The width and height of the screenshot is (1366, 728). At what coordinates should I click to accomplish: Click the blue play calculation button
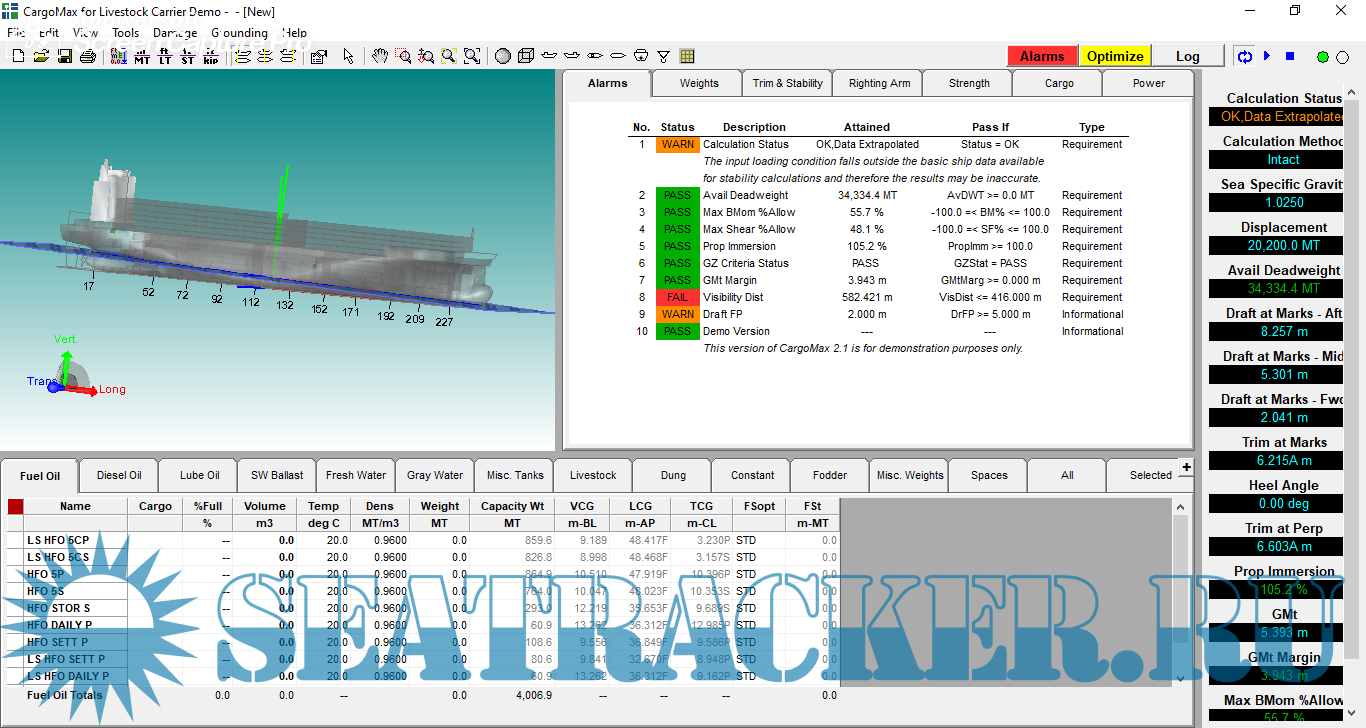pos(1267,56)
